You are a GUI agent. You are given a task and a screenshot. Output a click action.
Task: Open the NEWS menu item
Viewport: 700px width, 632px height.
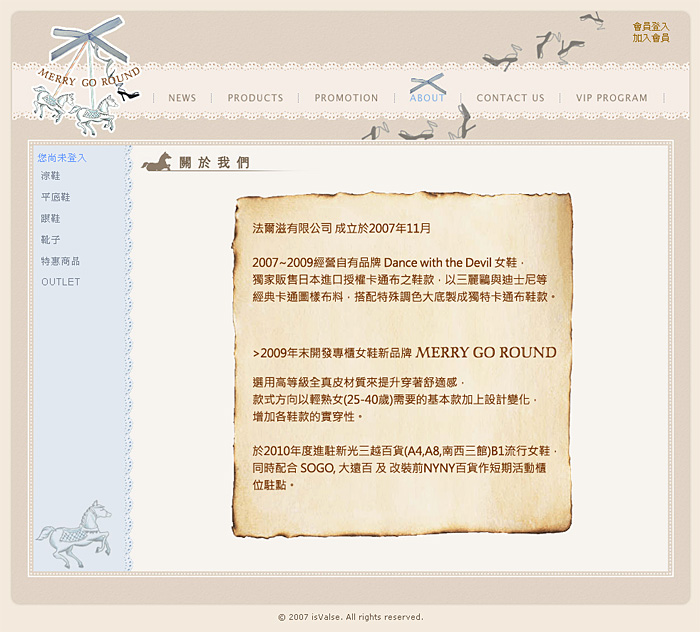point(182,98)
